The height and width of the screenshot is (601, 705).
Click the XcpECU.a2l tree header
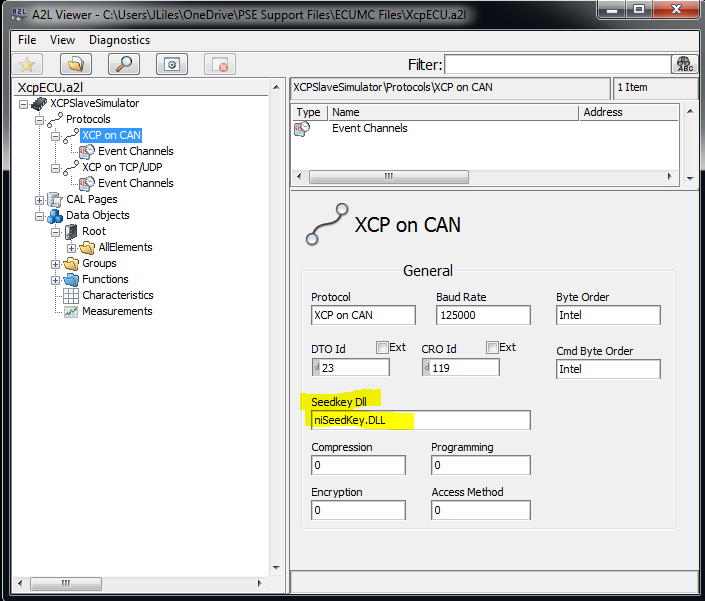141,87
